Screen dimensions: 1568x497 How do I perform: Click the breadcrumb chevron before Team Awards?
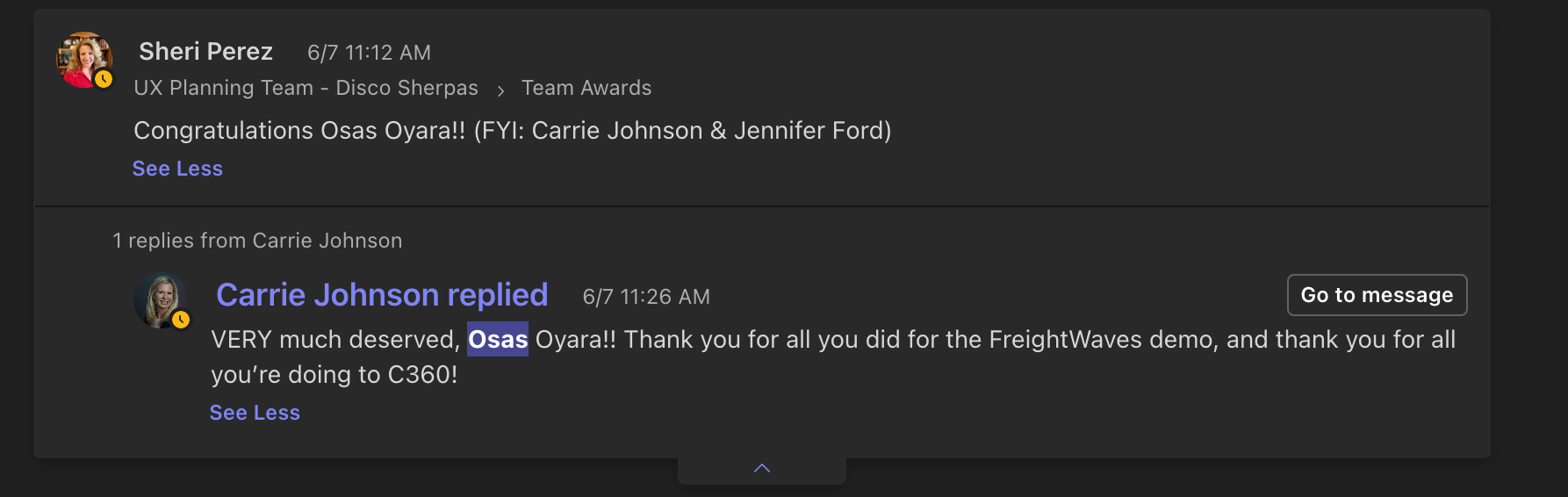[500, 90]
